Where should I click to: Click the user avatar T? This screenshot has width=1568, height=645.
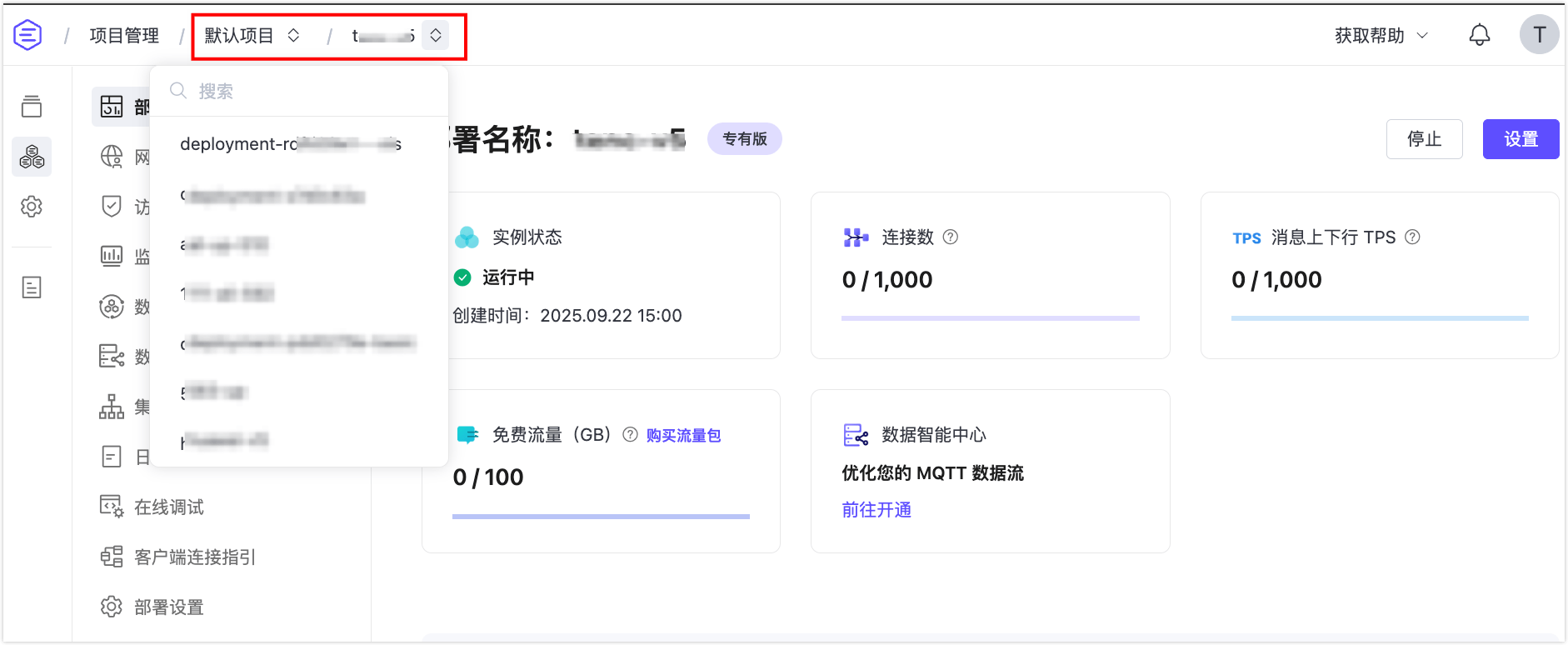[1538, 35]
